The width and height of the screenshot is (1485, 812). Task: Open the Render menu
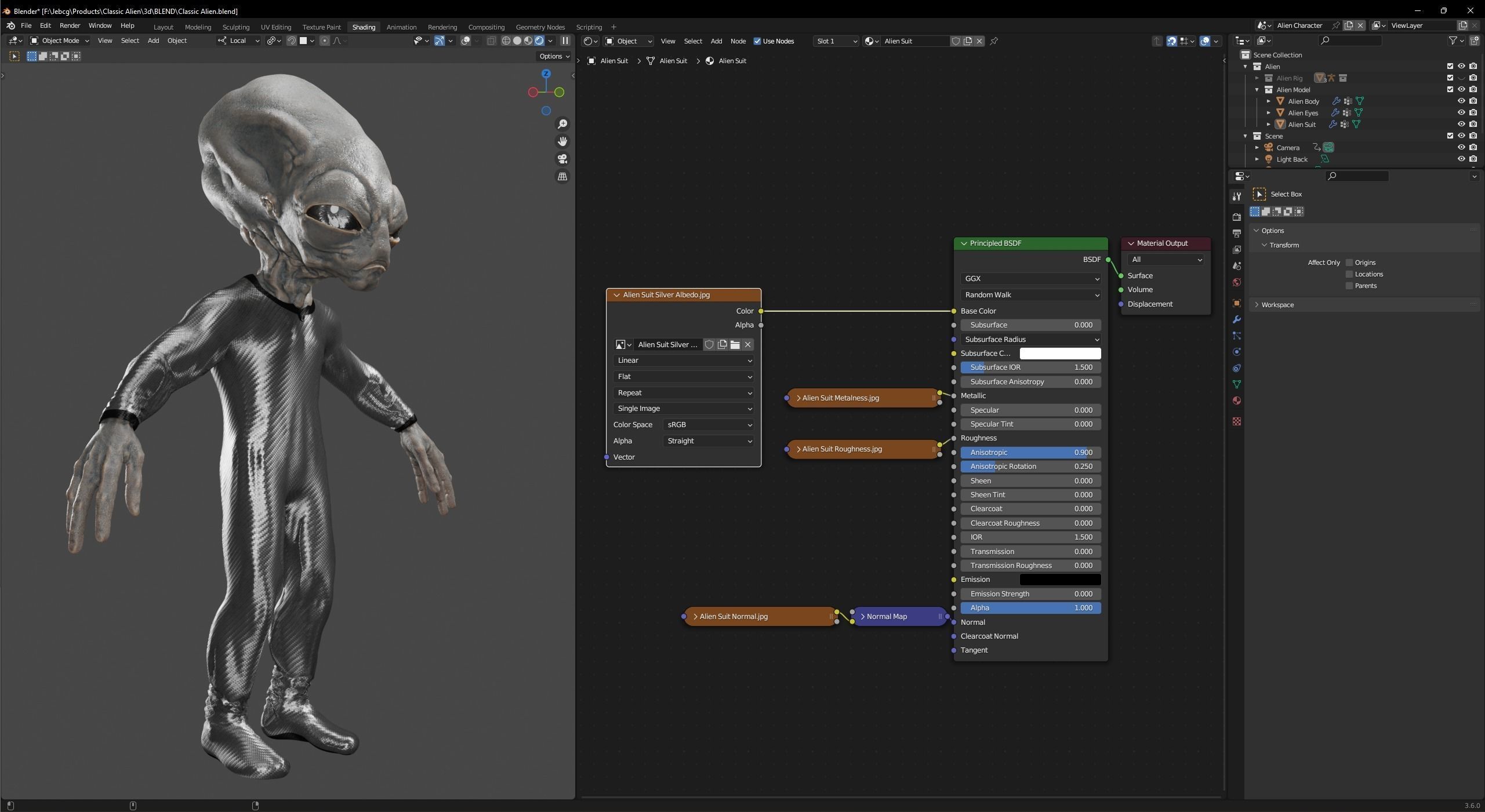pyautogui.click(x=70, y=26)
